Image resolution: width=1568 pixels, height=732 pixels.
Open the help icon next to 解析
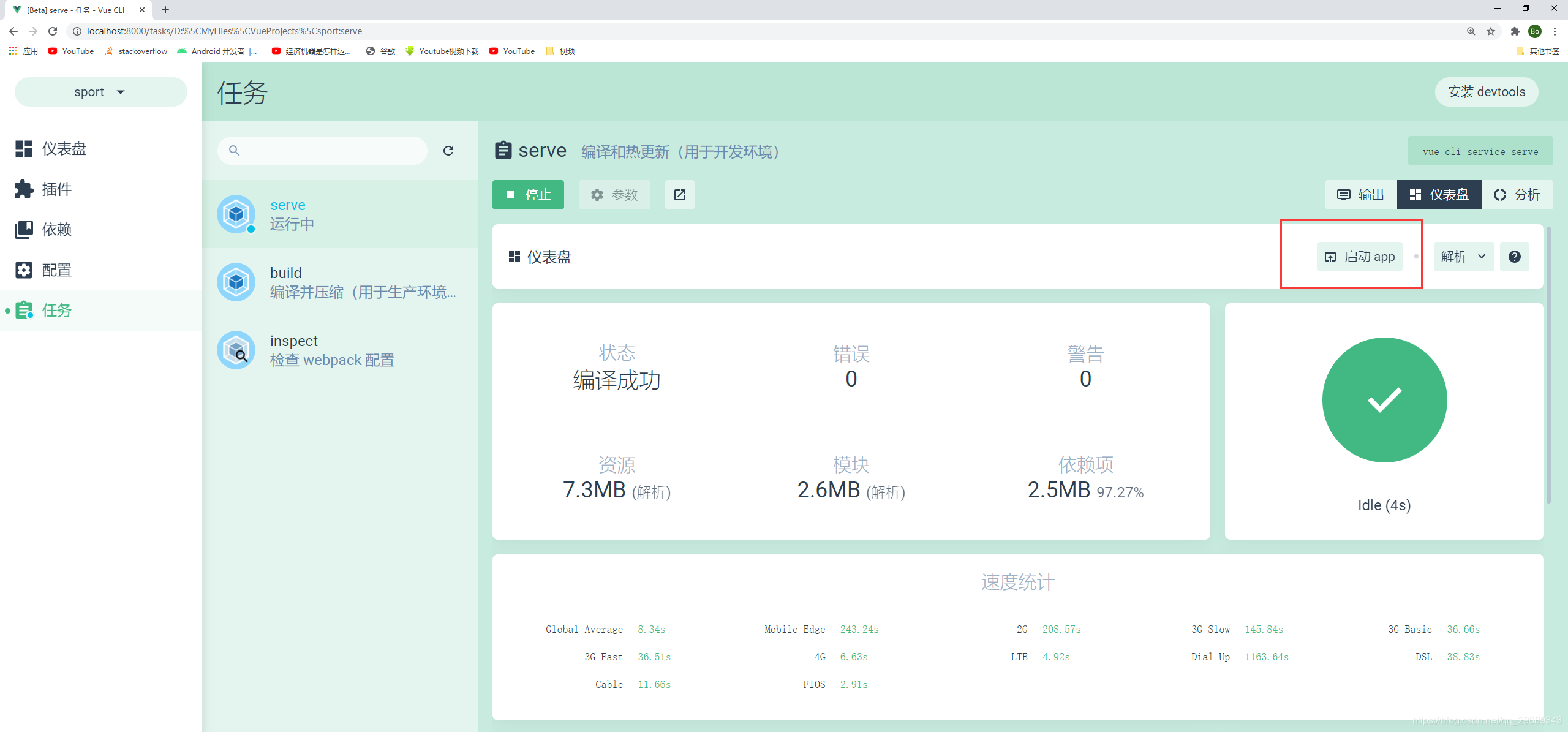tap(1515, 257)
